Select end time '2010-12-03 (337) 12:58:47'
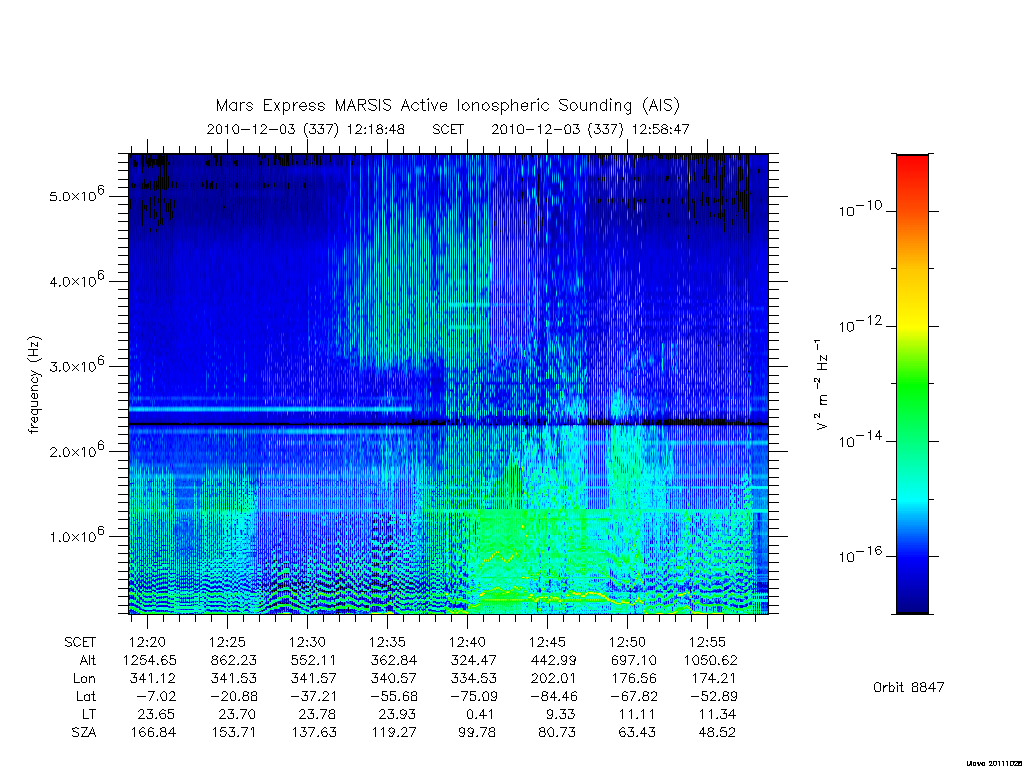 pos(590,129)
